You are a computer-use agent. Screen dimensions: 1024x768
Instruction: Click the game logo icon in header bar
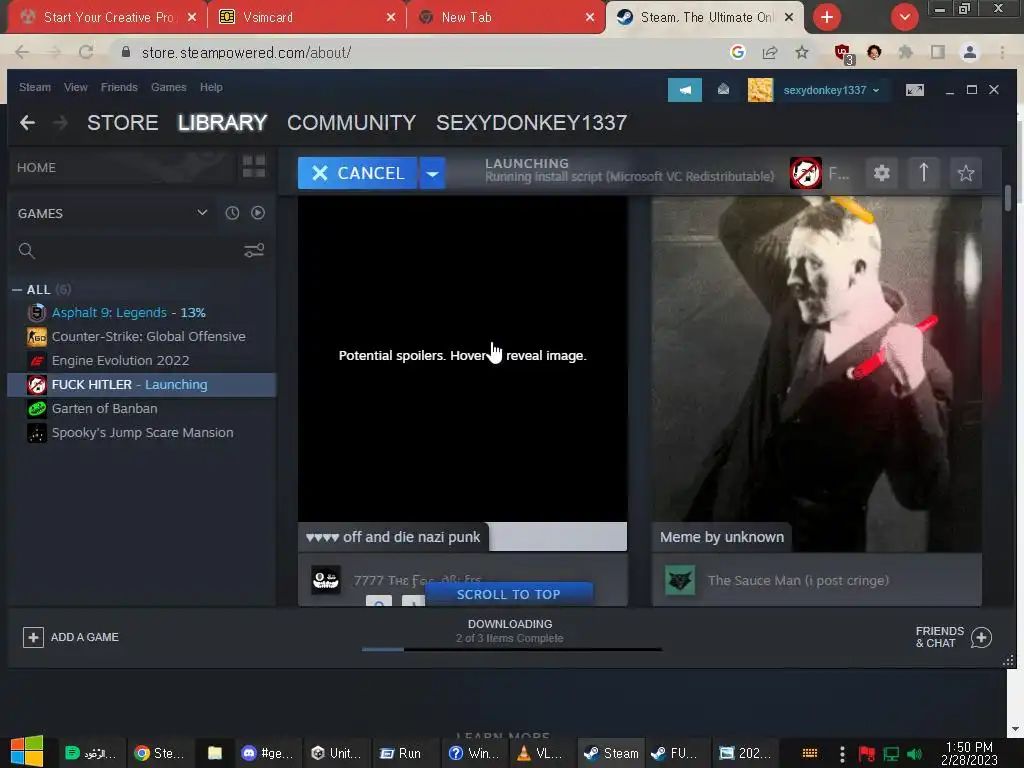point(806,173)
